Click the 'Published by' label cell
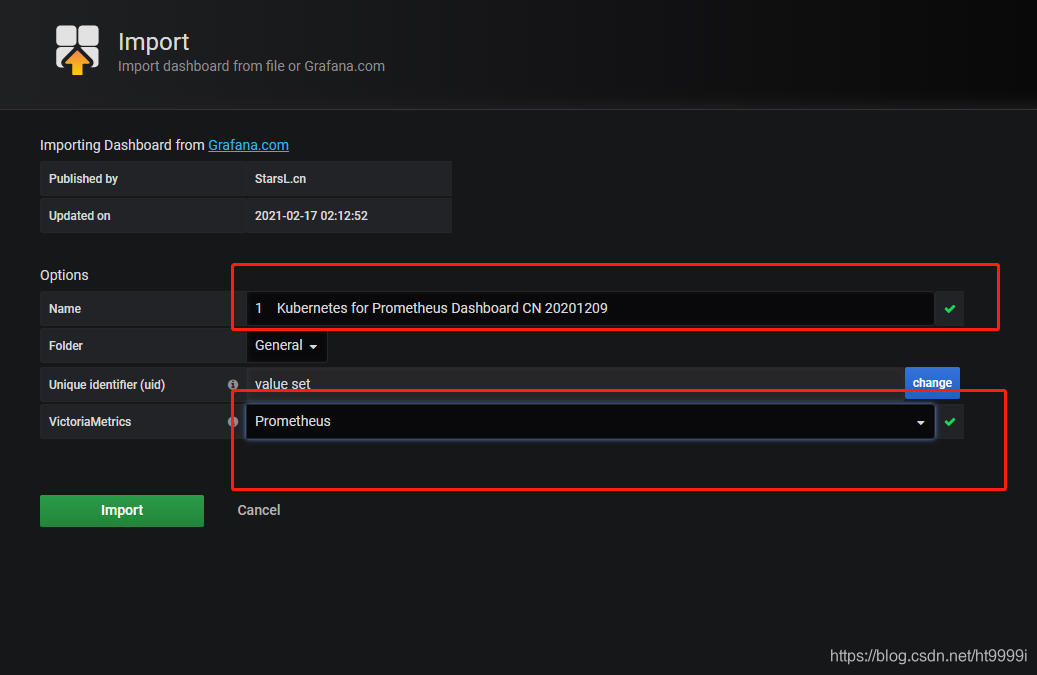1037x675 pixels. click(143, 179)
